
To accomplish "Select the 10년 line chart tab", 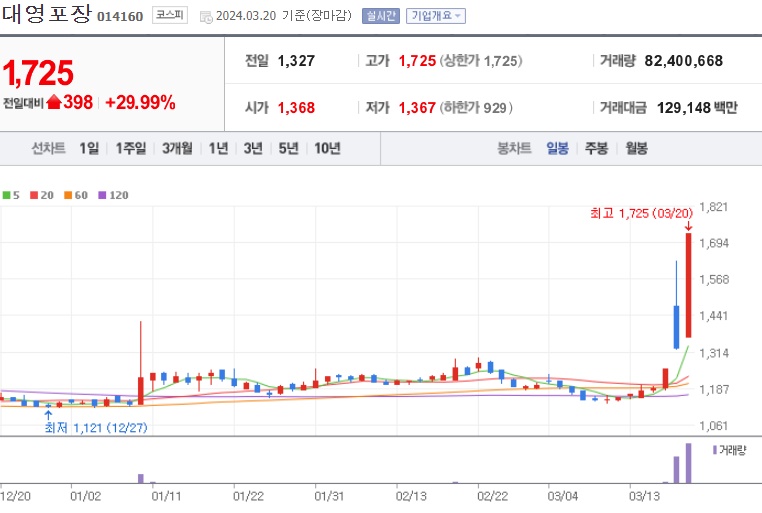I will pyautogui.click(x=327, y=148).
